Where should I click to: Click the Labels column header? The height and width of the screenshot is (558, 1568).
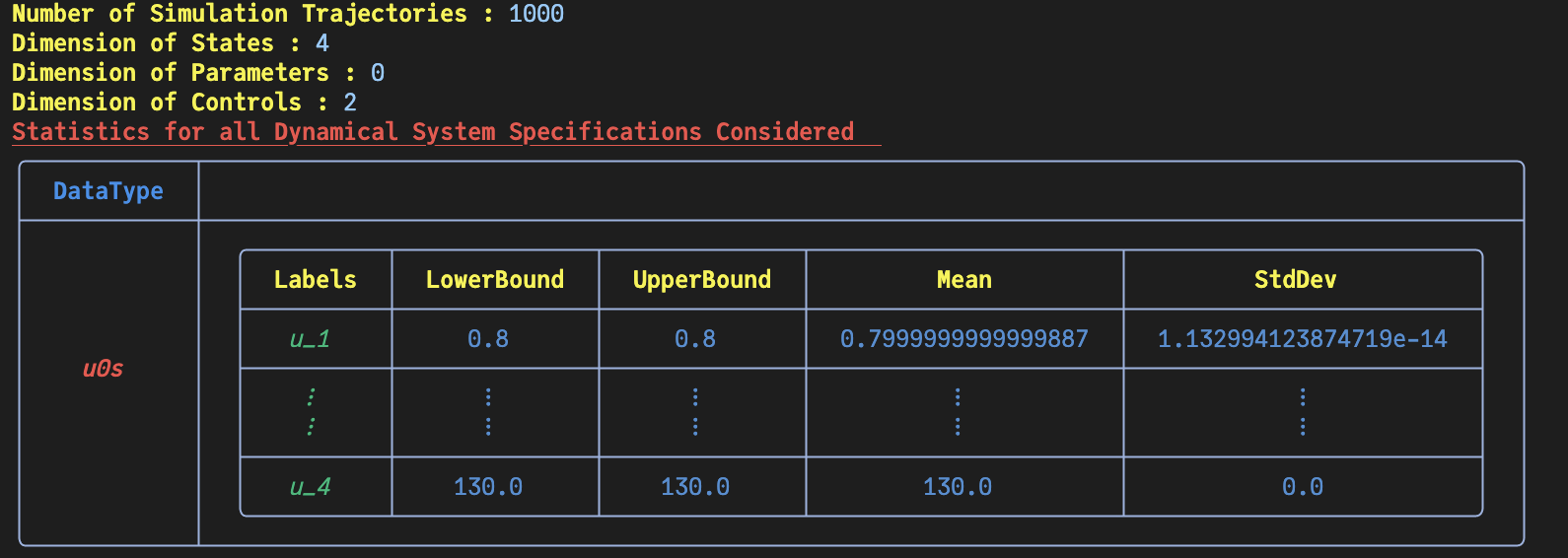point(316,280)
